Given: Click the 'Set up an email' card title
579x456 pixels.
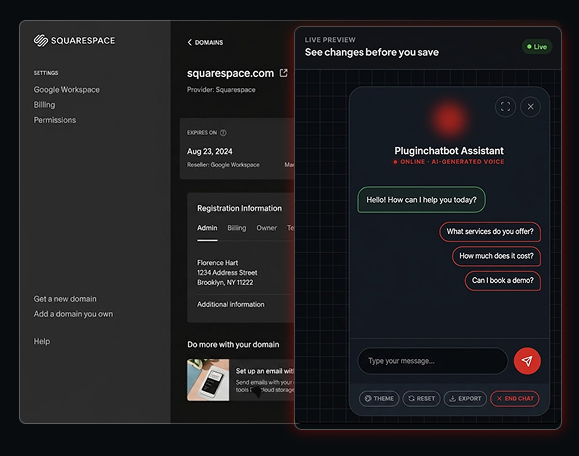Looking at the screenshot, I should [x=264, y=371].
